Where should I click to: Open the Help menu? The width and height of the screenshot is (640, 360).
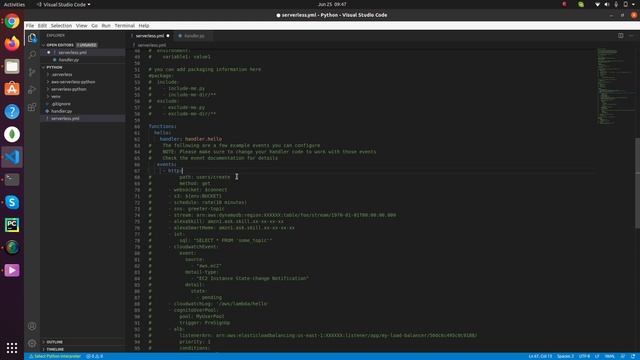pyautogui.click(x=144, y=25)
